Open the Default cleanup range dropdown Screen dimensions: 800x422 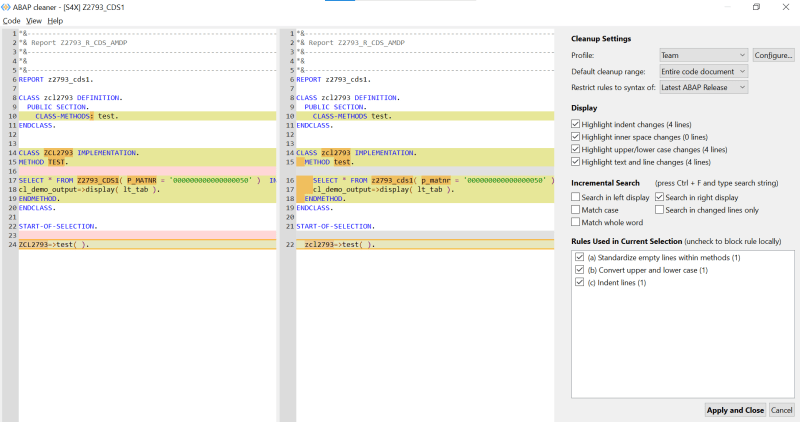704,71
